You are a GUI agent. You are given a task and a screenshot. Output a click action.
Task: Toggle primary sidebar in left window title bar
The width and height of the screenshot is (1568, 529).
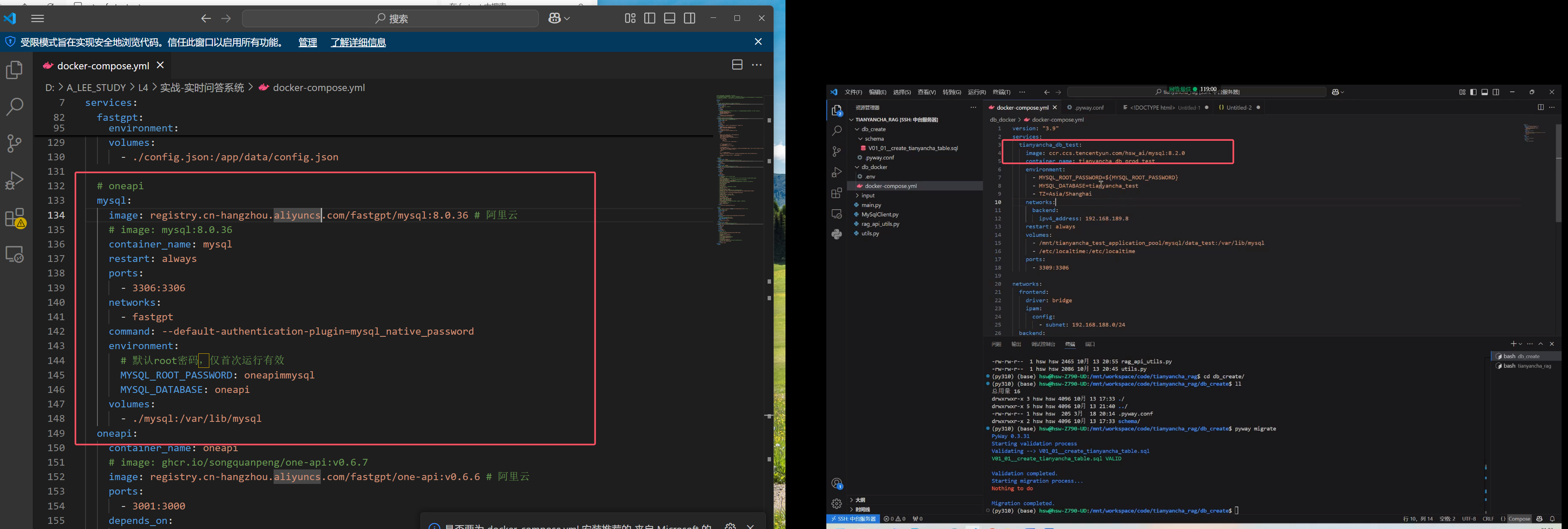649,18
